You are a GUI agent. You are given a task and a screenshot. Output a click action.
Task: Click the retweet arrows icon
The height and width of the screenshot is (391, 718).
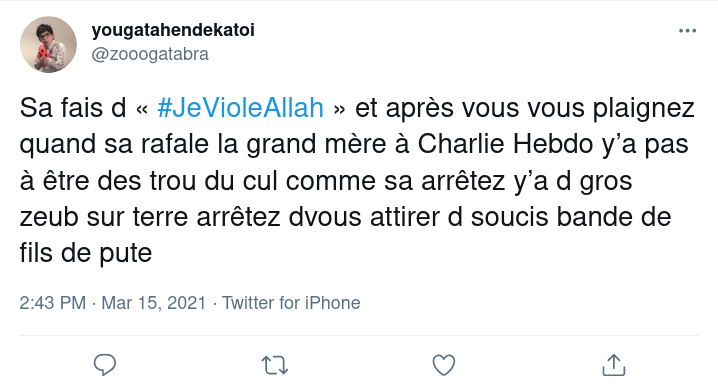[275, 365]
